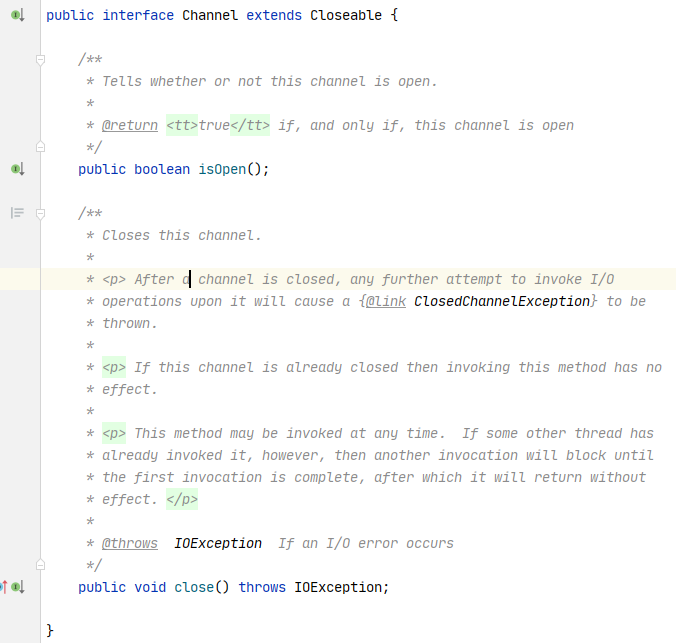Viewport: 676px width, 643px height.
Task: Click the Channel interface name
Action: [210, 15]
